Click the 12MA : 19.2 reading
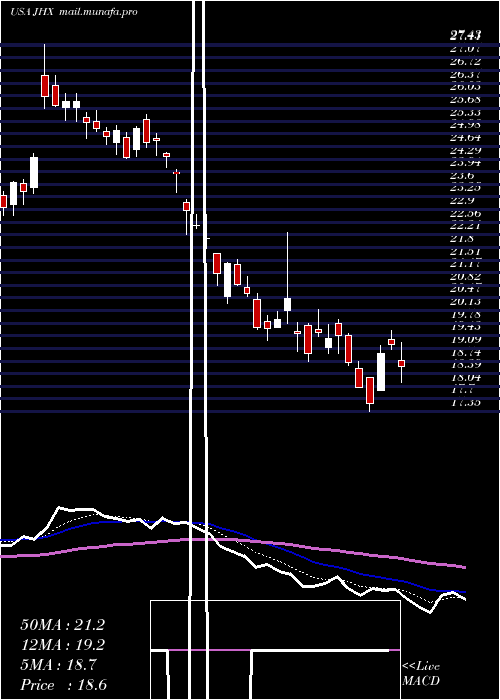Image resolution: width=500 pixels, height=700 pixels. (62, 646)
